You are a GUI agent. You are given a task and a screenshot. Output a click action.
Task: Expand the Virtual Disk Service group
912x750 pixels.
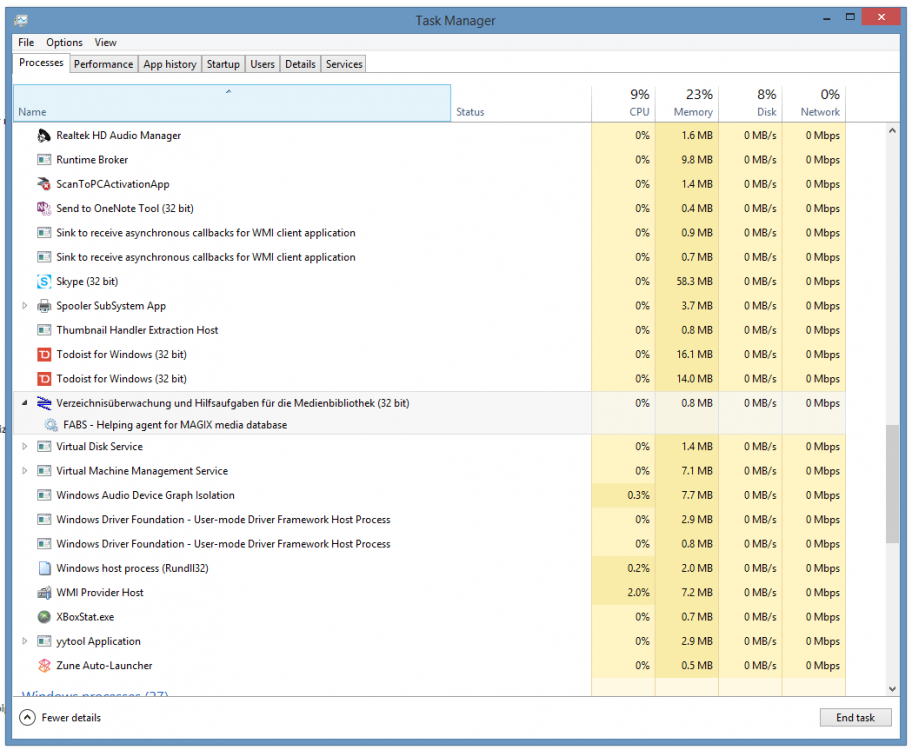tap(24, 446)
